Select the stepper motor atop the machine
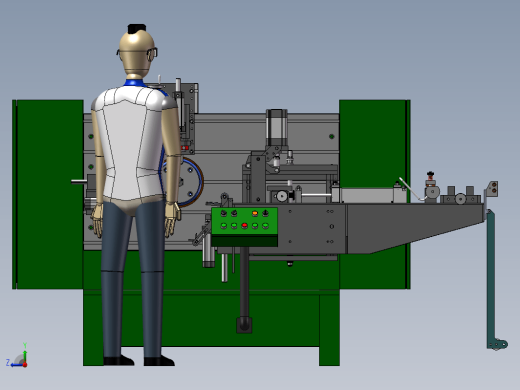The width and height of the screenshot is (520, 390). coord(276,127)
